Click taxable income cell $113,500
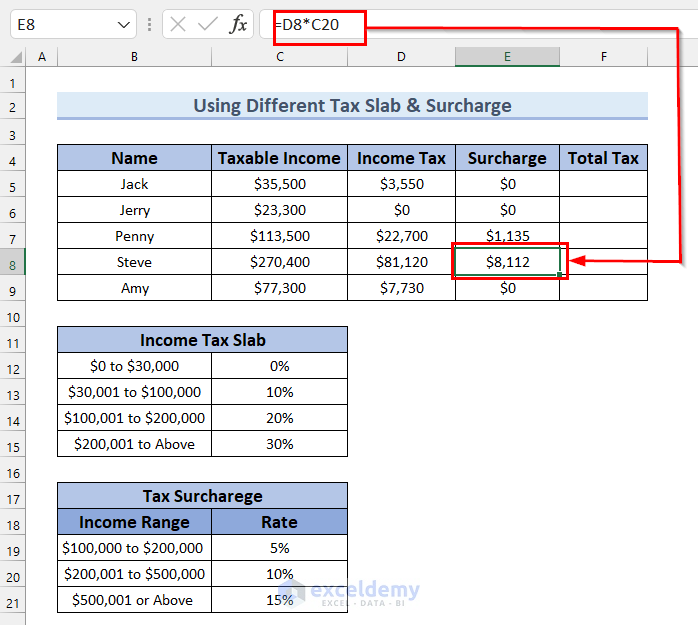Image resolution: width=698 pixels, height=625 pixels. tap(280, 236)
